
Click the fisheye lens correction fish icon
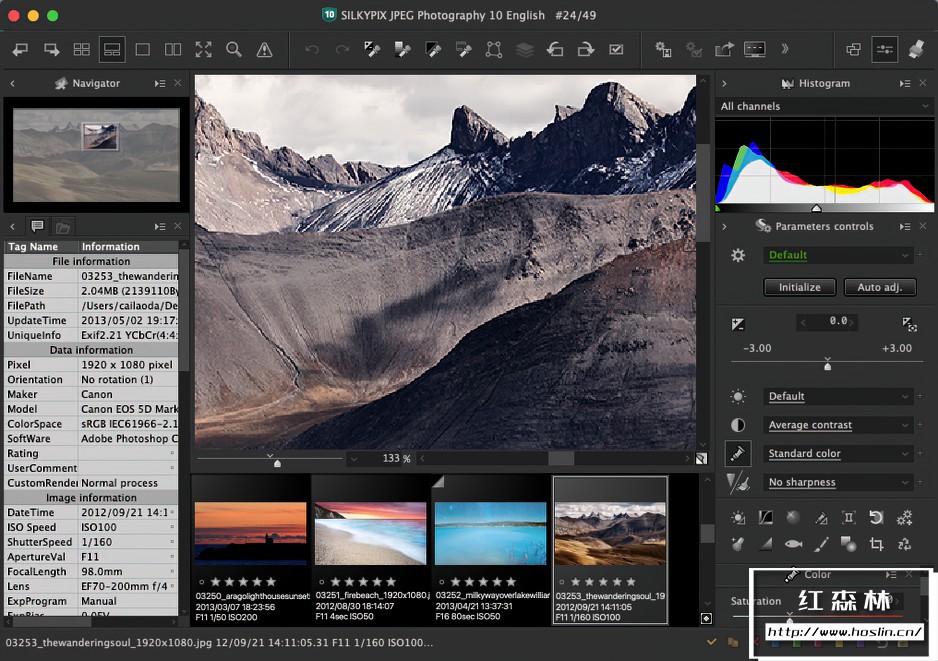(x=793, y=544)
